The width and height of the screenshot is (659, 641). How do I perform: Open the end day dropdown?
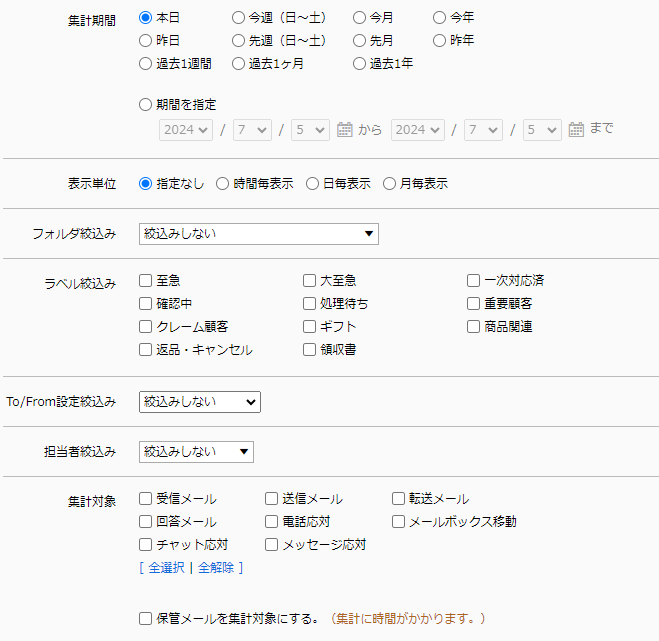(x=542, y=129)
